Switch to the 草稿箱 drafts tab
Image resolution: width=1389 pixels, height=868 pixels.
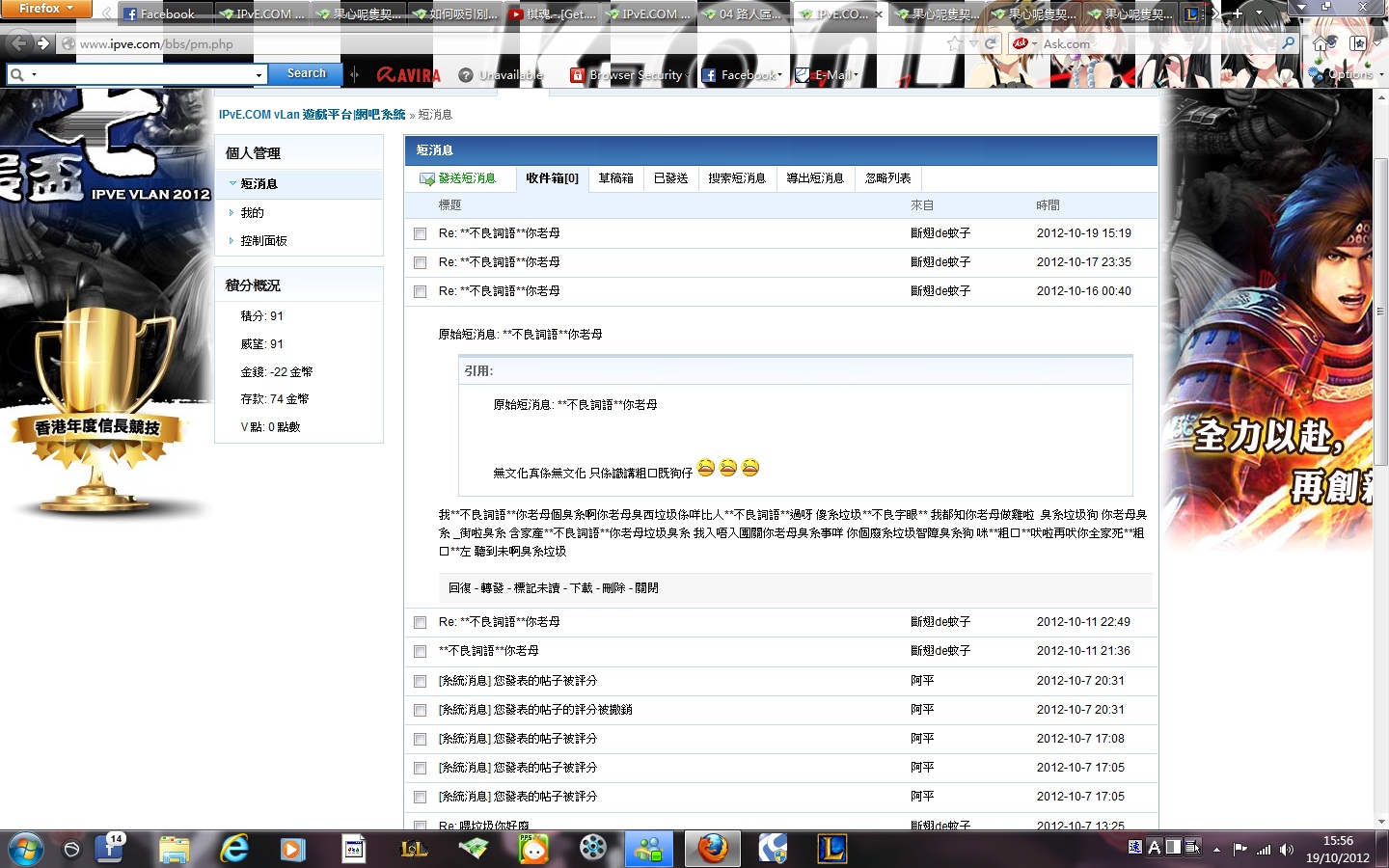[615, 178]
